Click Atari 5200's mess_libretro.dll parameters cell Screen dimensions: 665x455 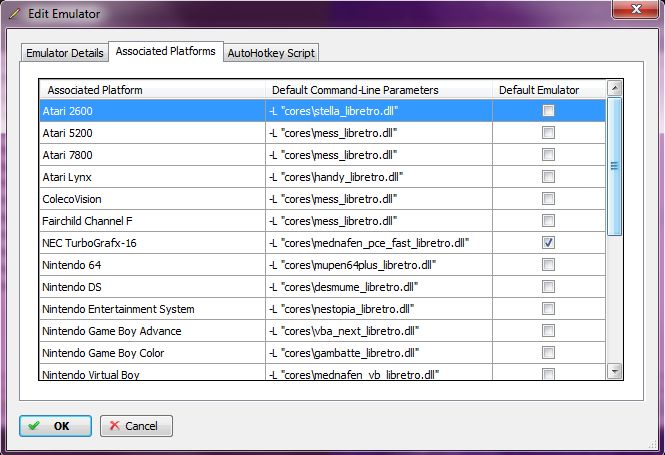click(x=379, y=133)
